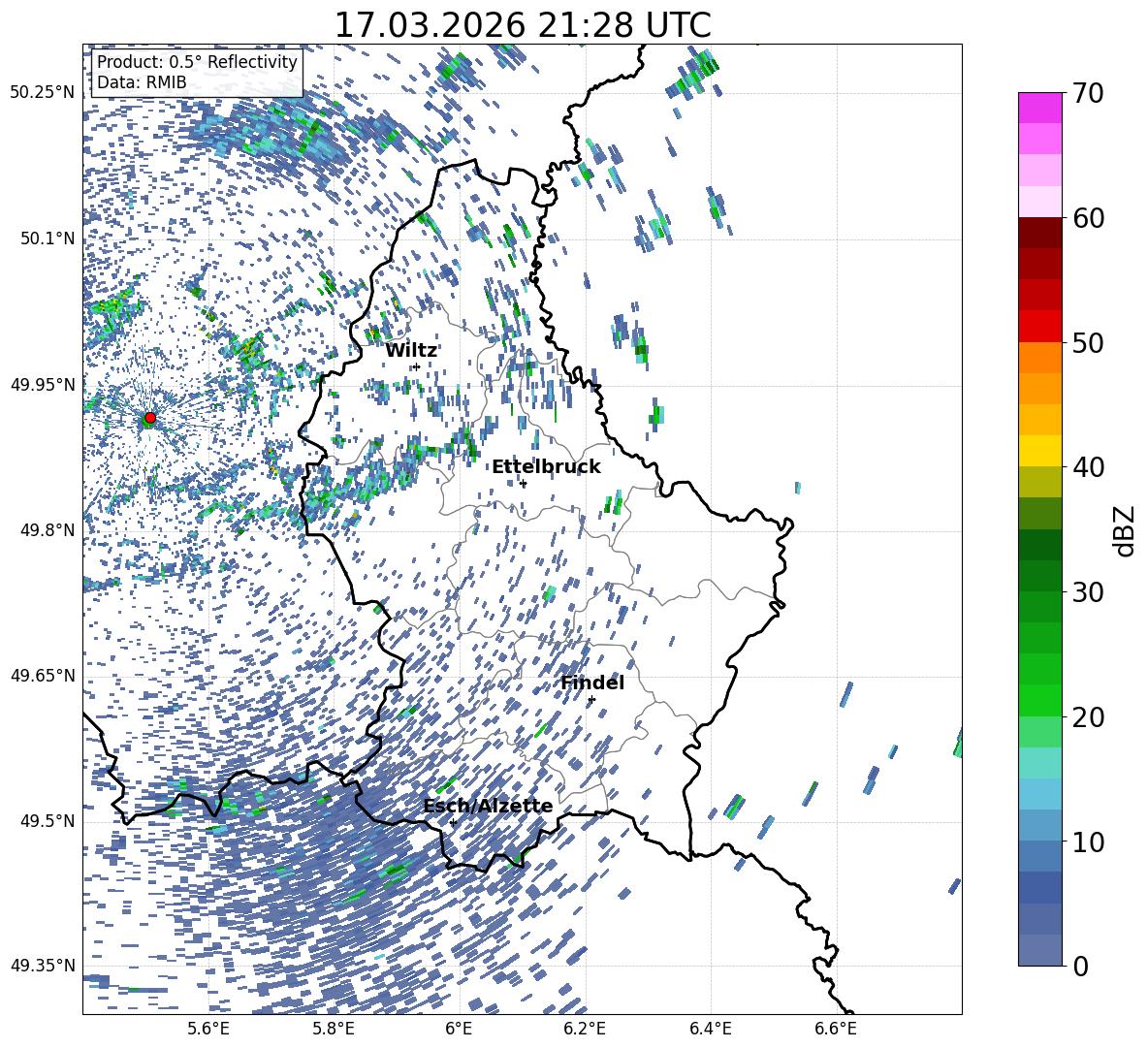The height and width of the screenshot is (1048, 1148).
Task: Click the cross marker below Ettelbruck
Action: click(x=524, y=484)
